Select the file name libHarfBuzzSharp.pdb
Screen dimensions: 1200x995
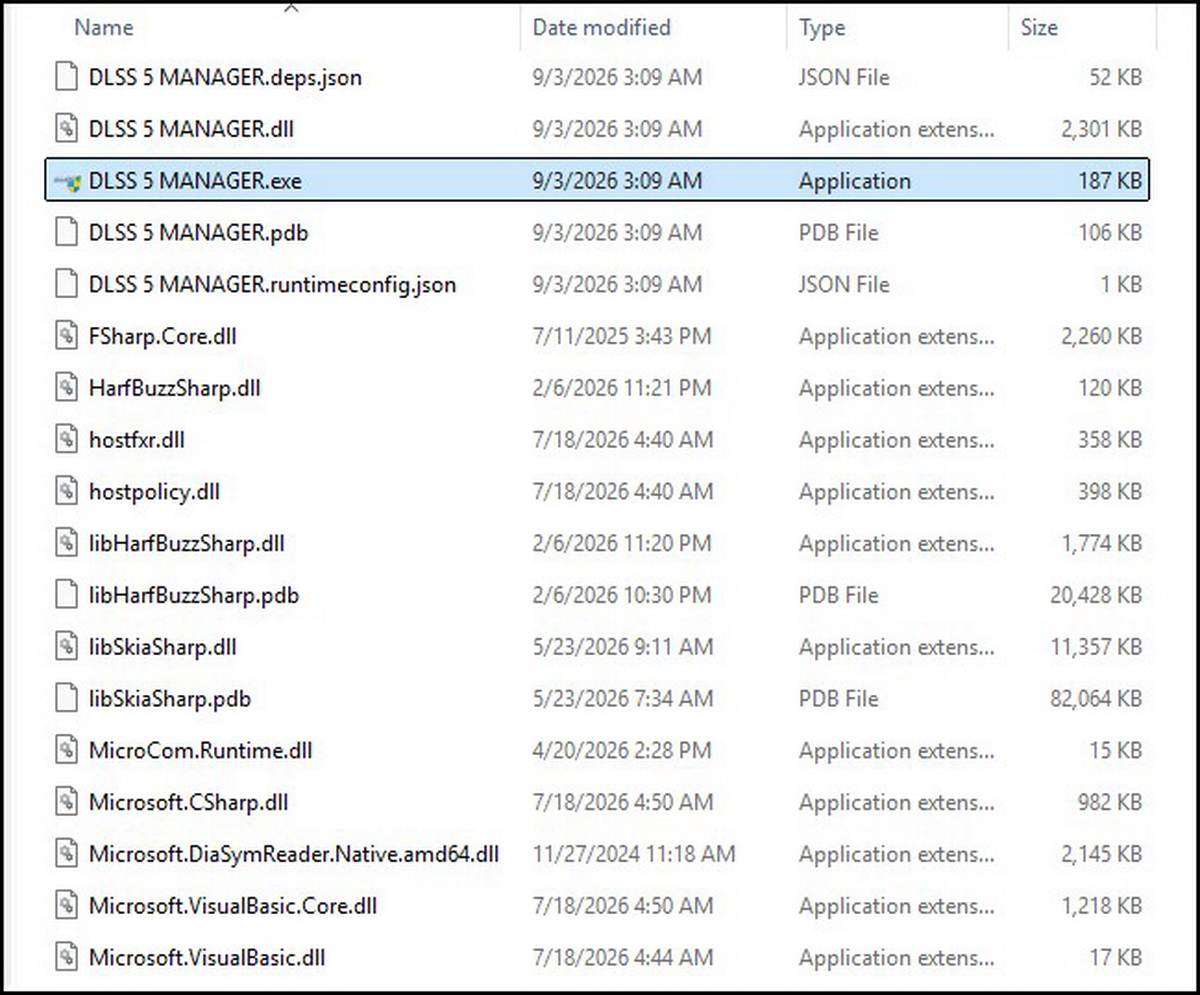pos(194,595)
